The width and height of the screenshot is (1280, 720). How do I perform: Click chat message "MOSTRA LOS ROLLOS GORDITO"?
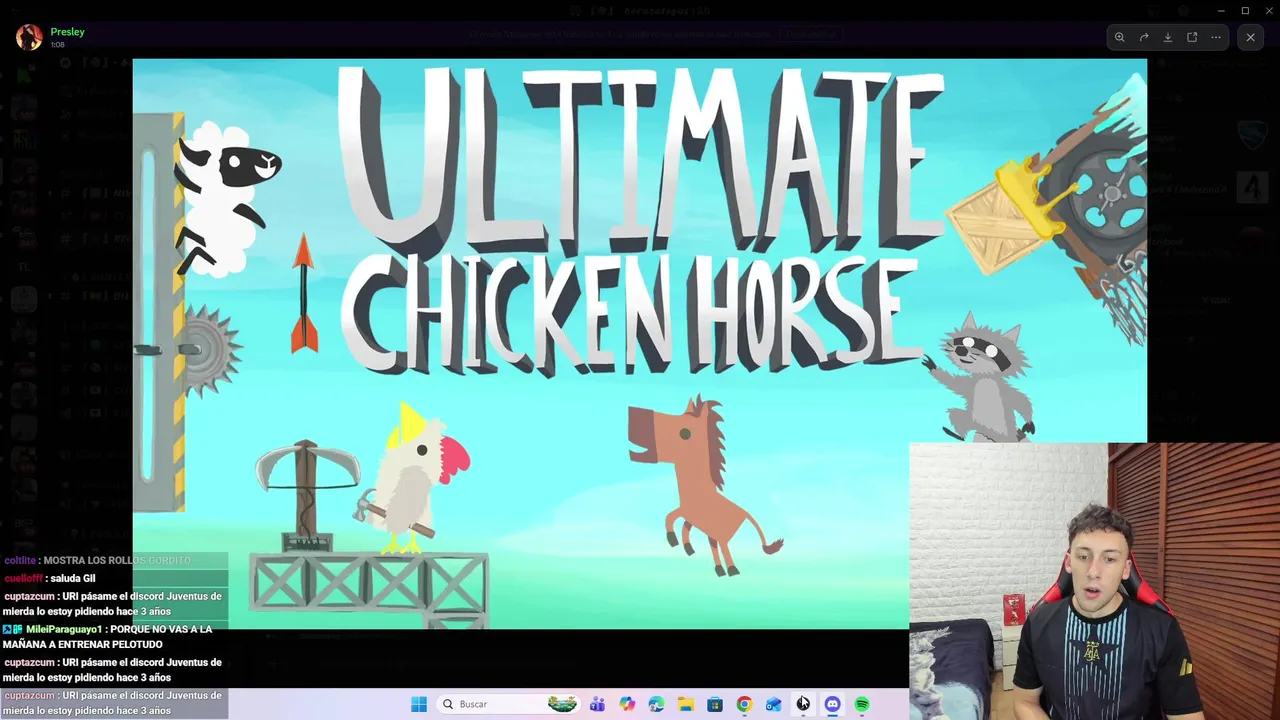pyautogui.click(x=117, y=561)
